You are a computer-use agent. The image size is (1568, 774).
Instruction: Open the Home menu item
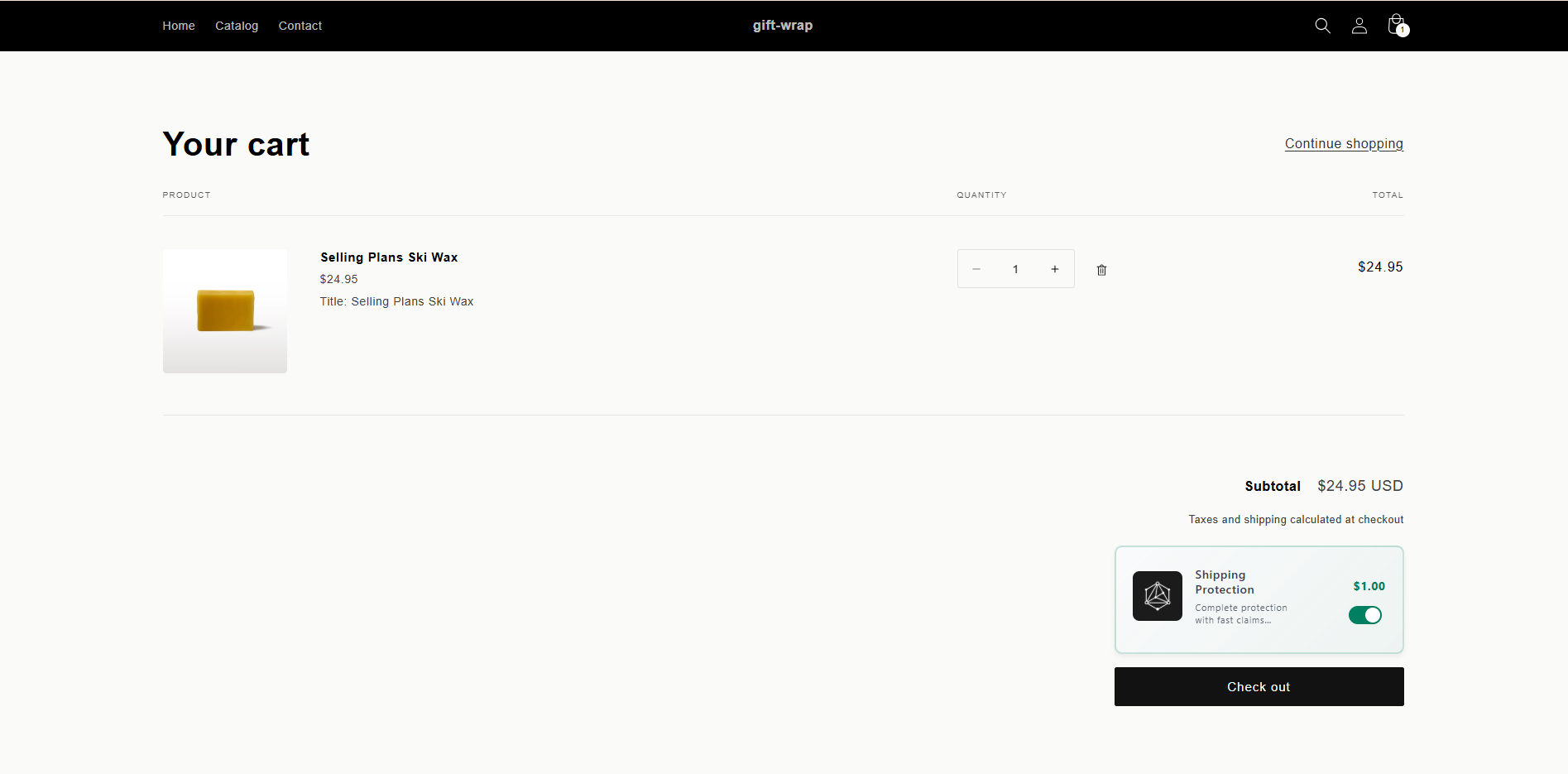click(178, 26)
